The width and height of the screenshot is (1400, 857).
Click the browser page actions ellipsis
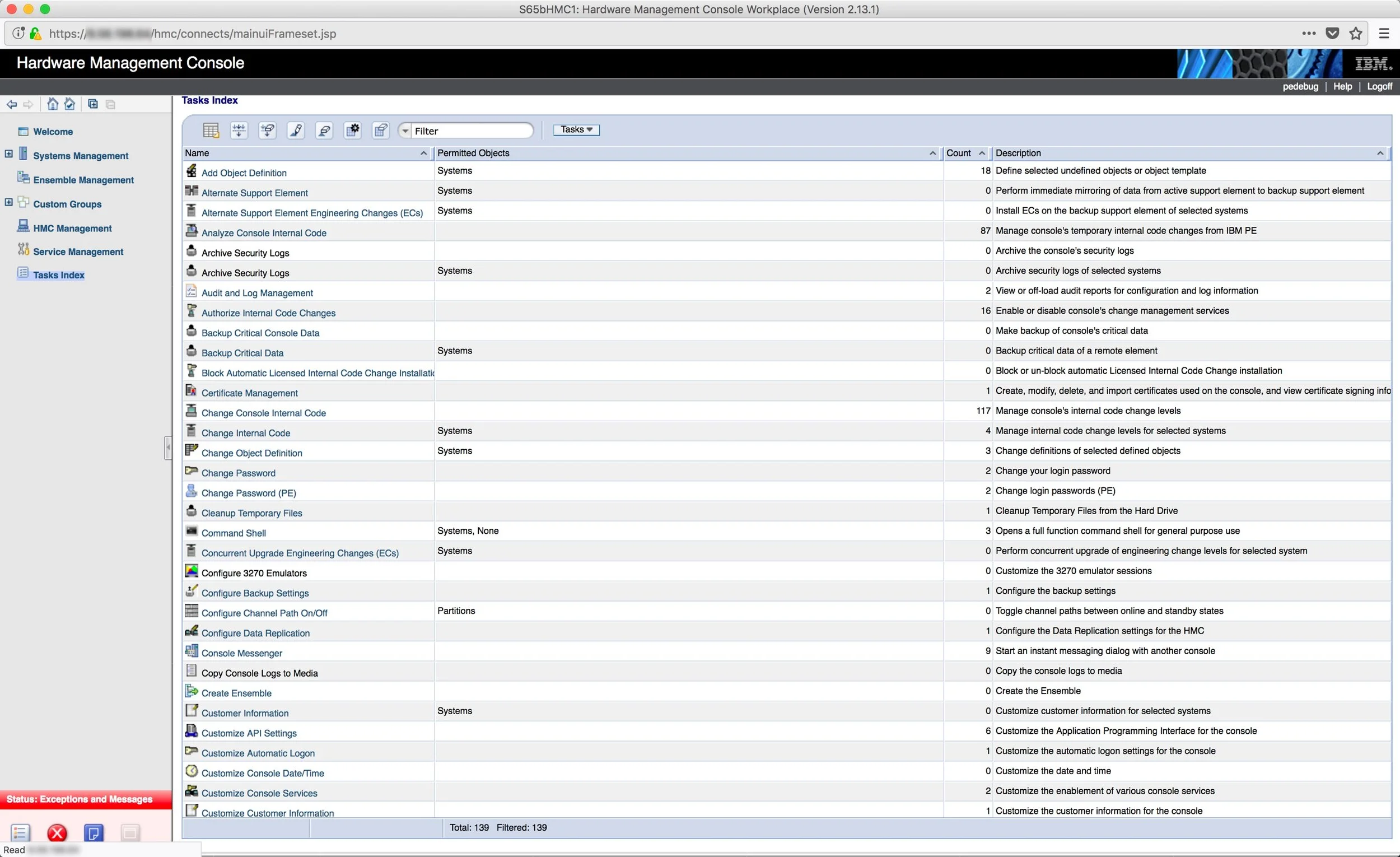click(x=1309, y=34)
